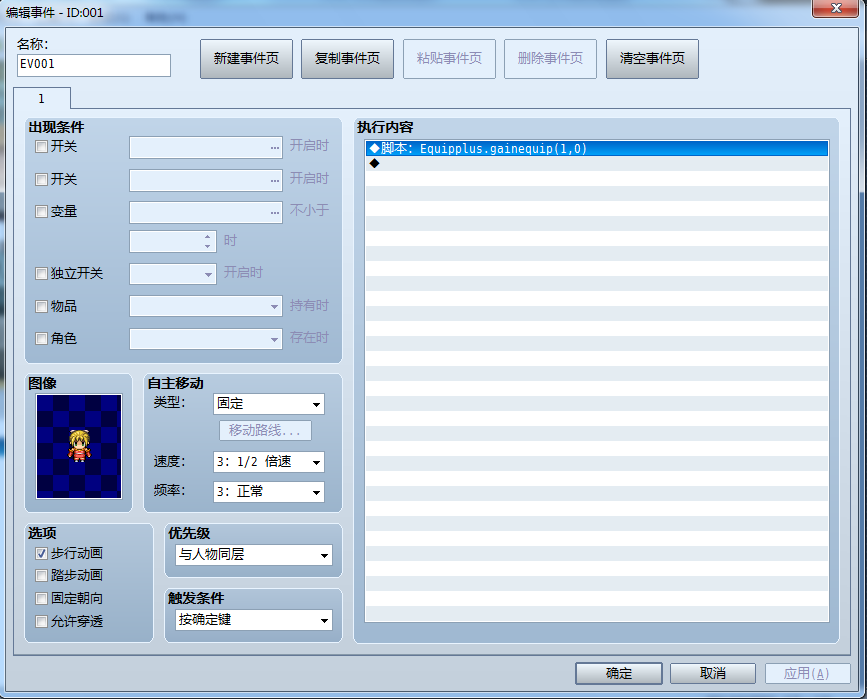Click the 删除事件页 button
Screen dimensions: 867x699
[550, 59]
